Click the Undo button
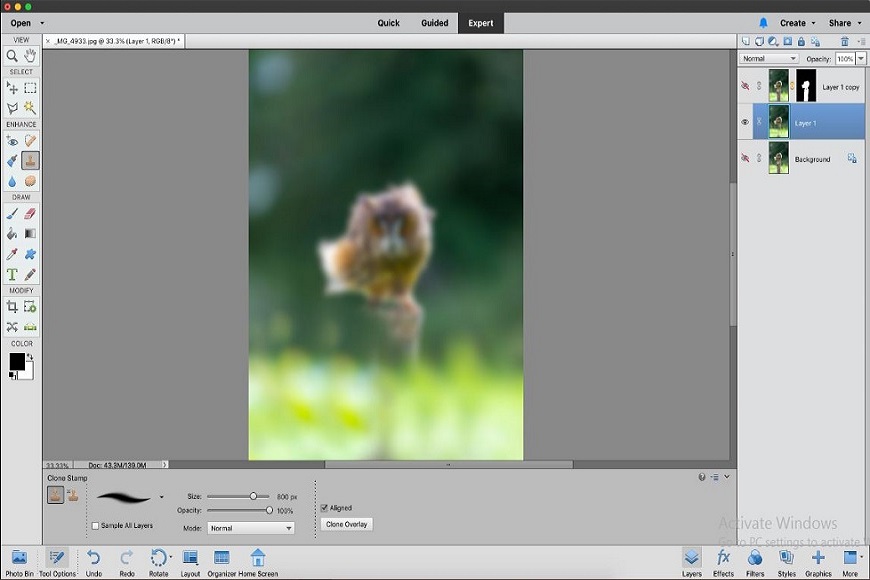Image resolution: width=870 pixels, height=580 pixels. point(94,563)
